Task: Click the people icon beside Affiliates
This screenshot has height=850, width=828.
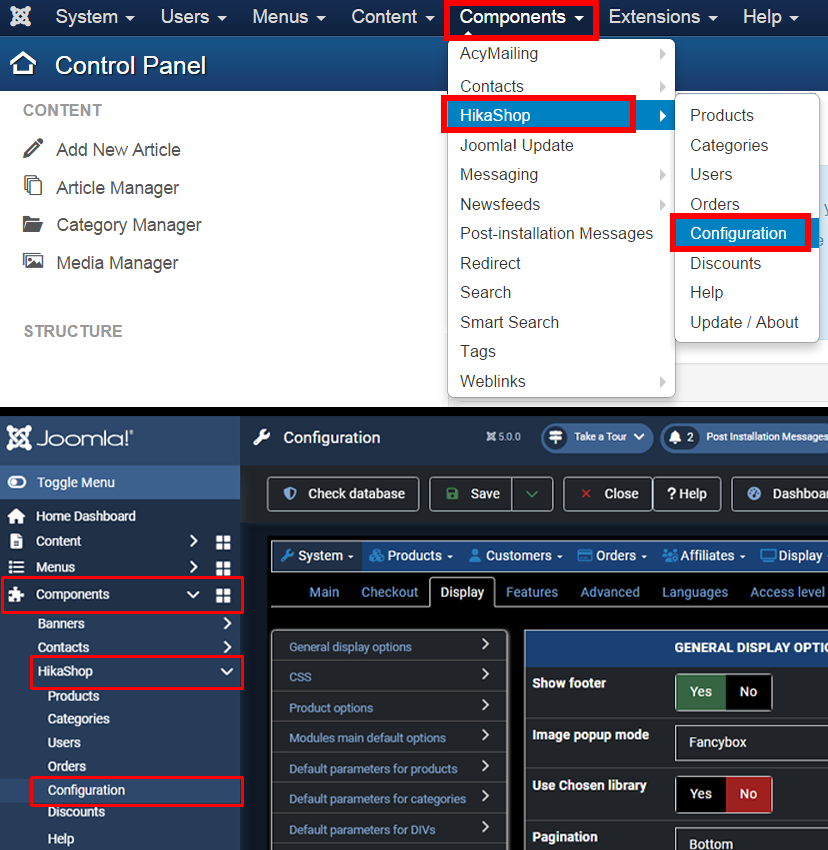Action: point(670,556)
